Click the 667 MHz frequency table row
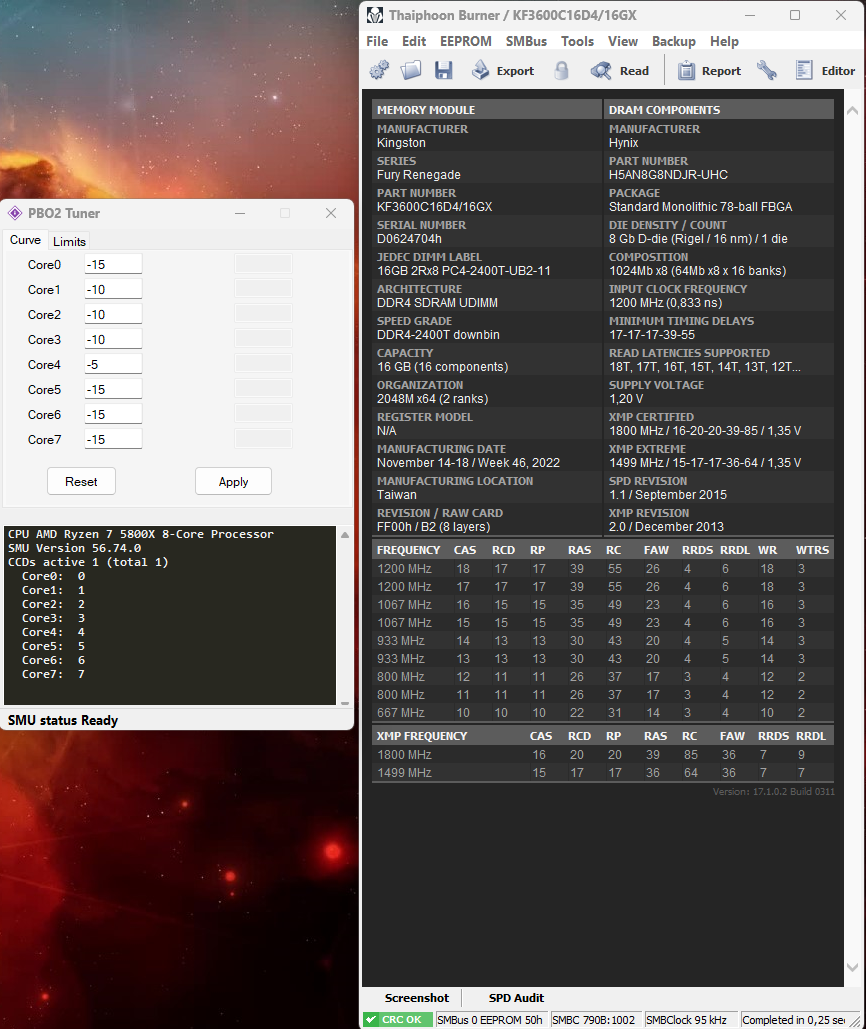This screenshot has width=866, height=1029. [602, 712]
